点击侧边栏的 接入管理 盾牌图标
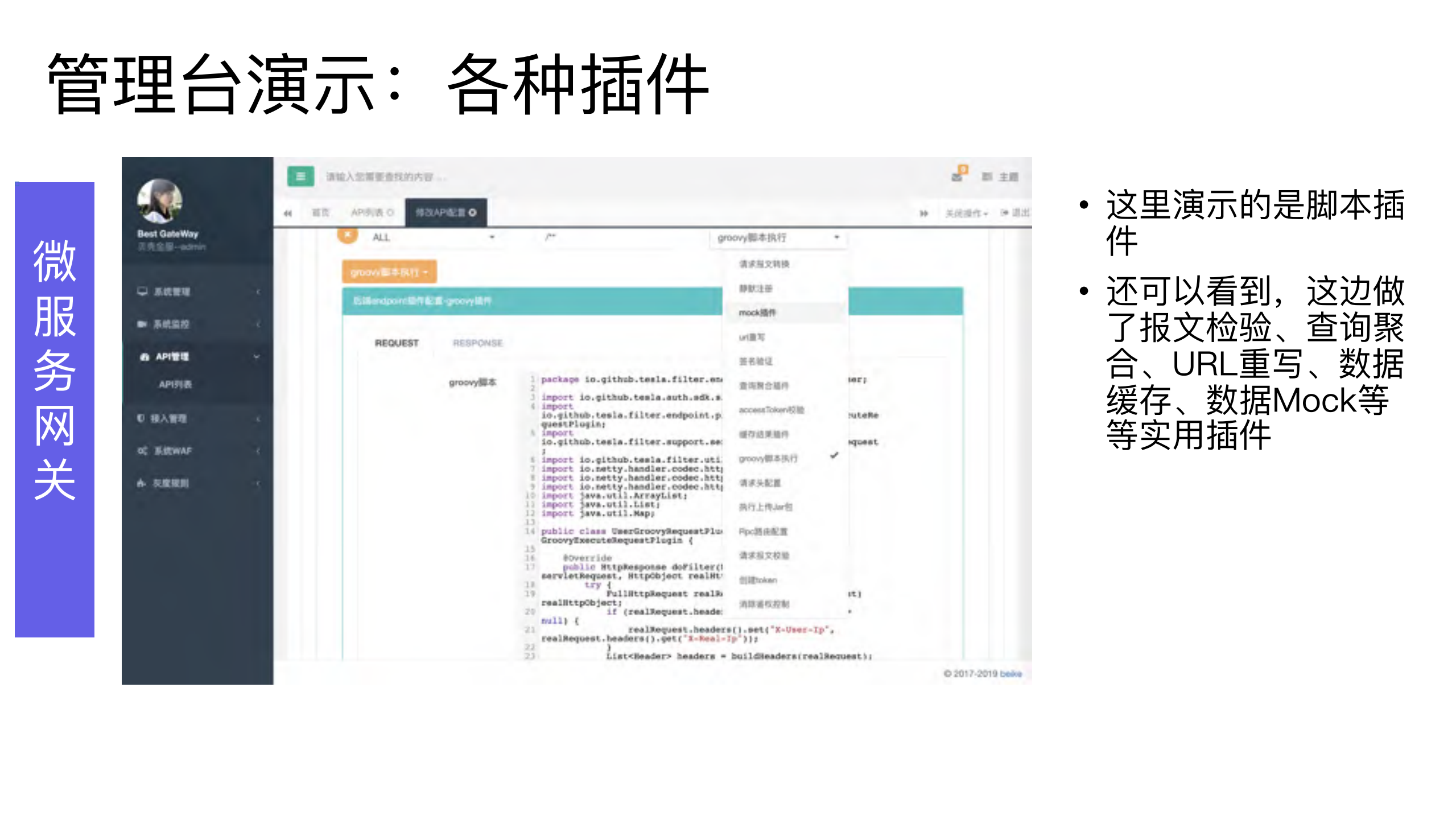Image resolution: width=1456 pixels, height=819 pixels. (x=141, y=418)
